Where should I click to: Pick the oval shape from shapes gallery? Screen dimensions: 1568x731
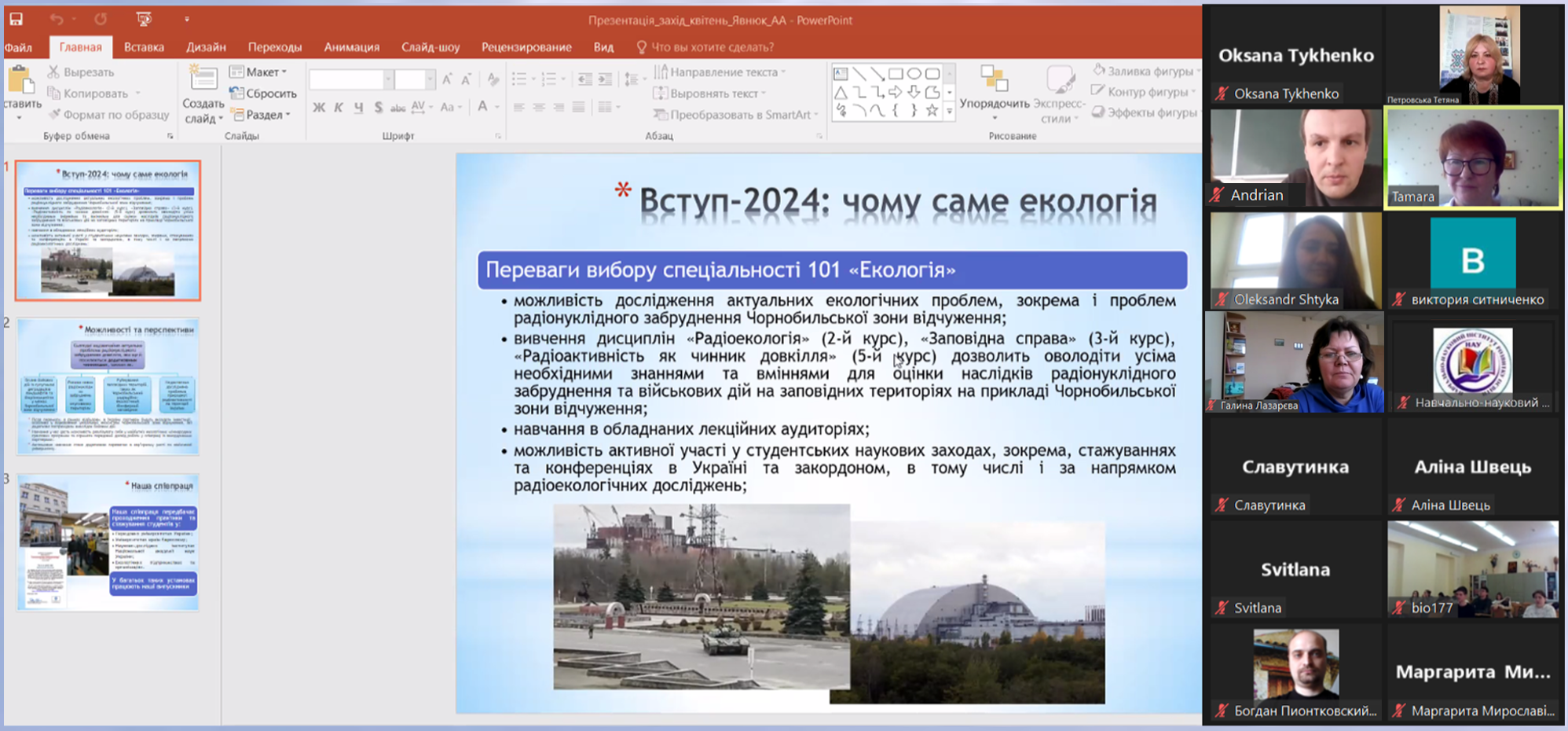tap(914, 74)
